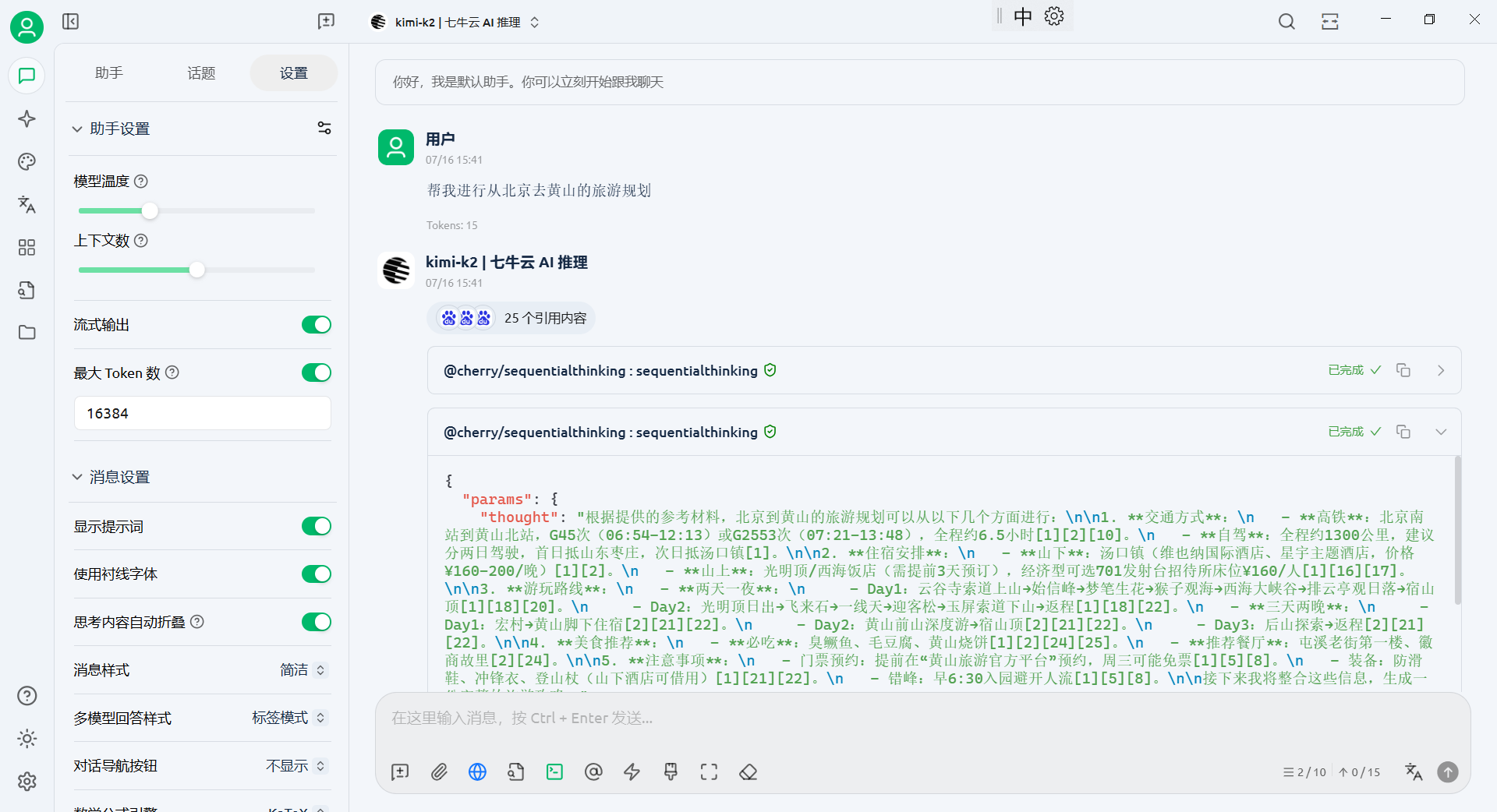Select the 设置 tab
Image resolution: width=1497 pixels, height=812 pixels.
tap(294, 72)
